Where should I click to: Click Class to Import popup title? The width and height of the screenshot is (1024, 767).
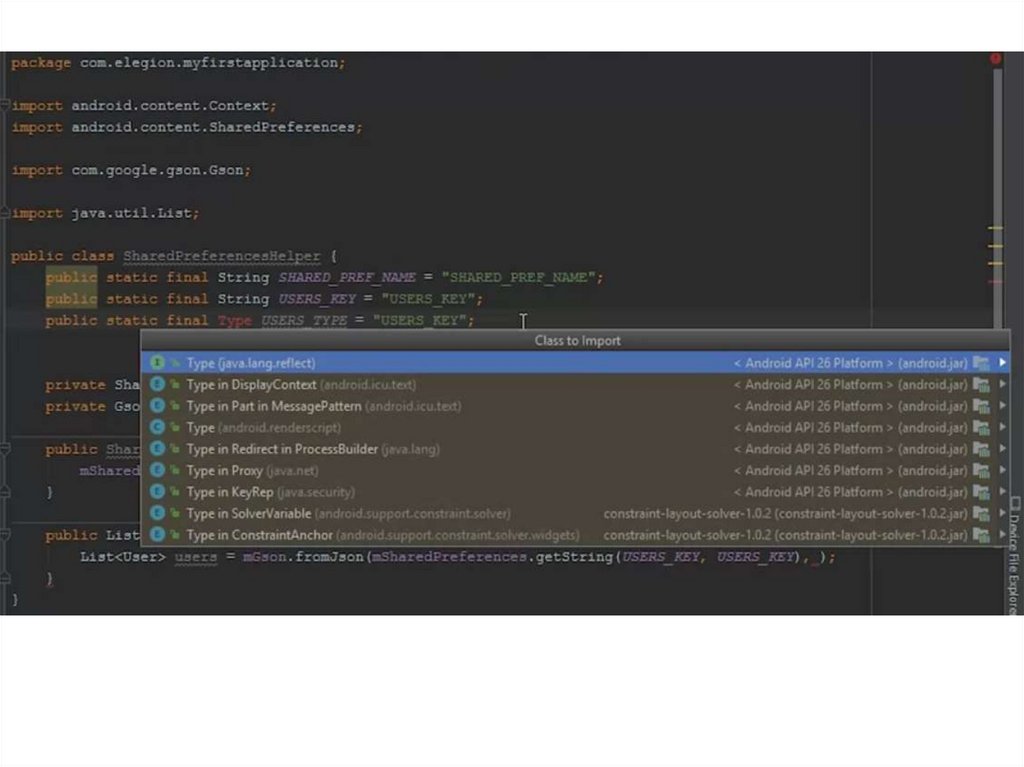tap(577, 340)
